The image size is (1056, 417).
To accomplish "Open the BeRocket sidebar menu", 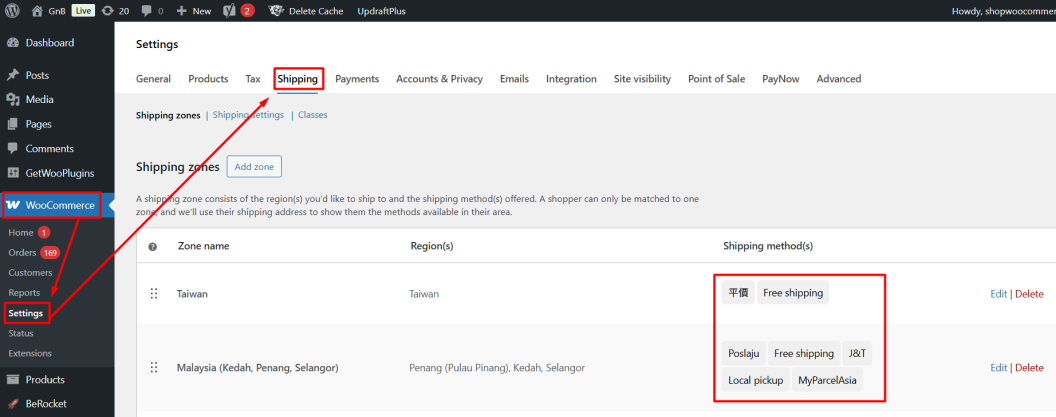I will [x=46, y=404].
